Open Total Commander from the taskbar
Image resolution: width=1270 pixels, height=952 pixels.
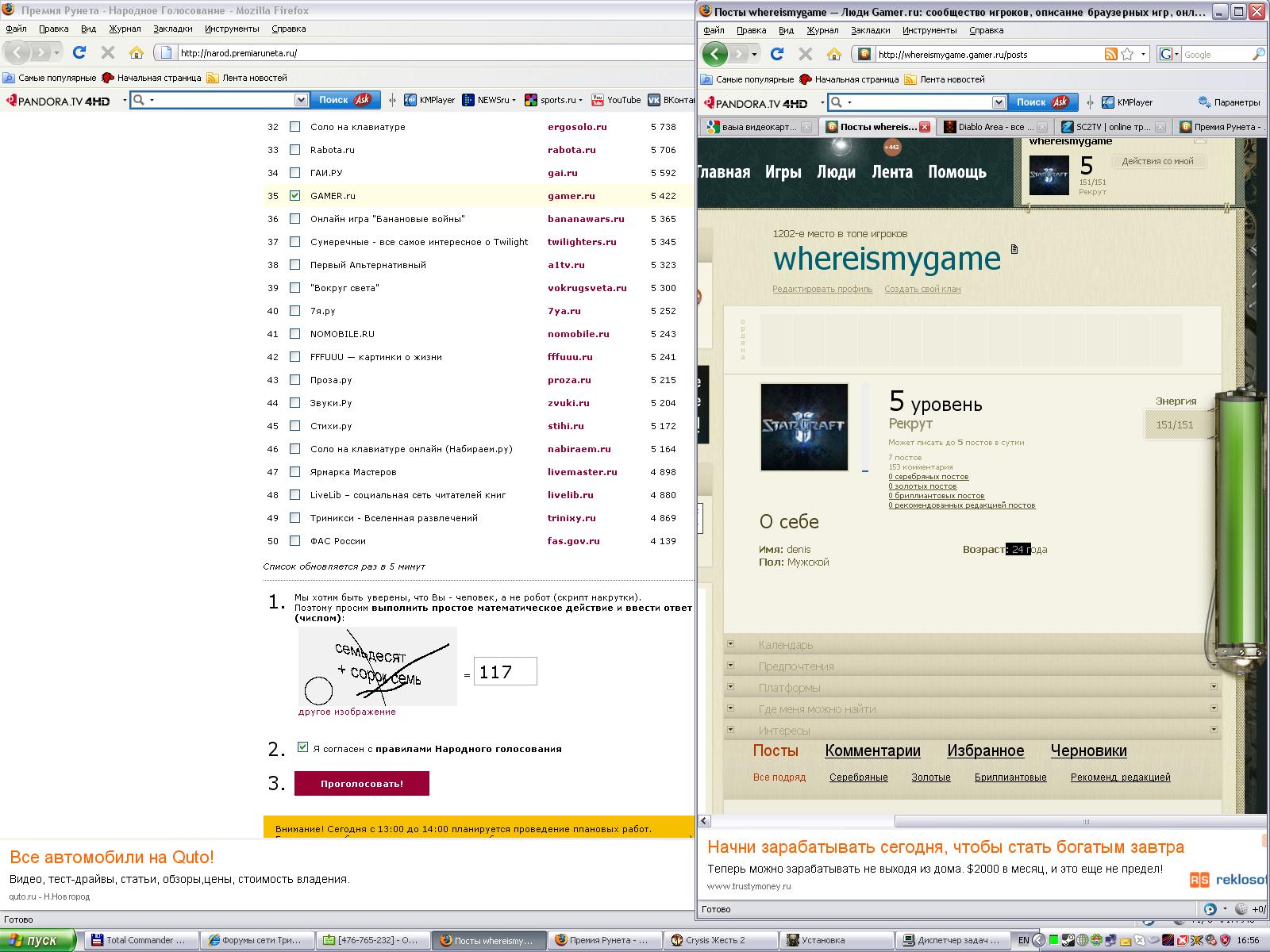[x=140, y=940]
